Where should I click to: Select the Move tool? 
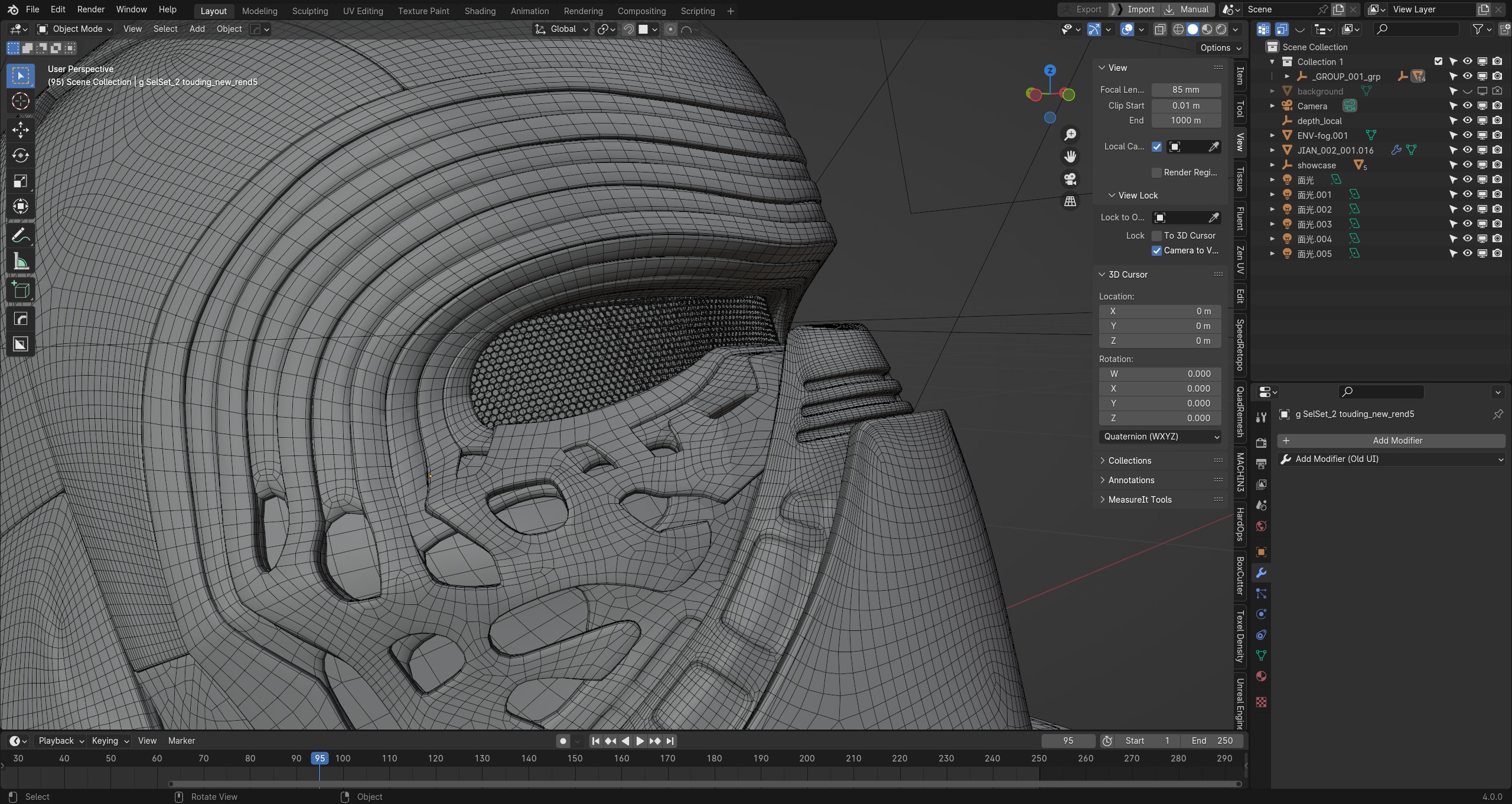21,129
